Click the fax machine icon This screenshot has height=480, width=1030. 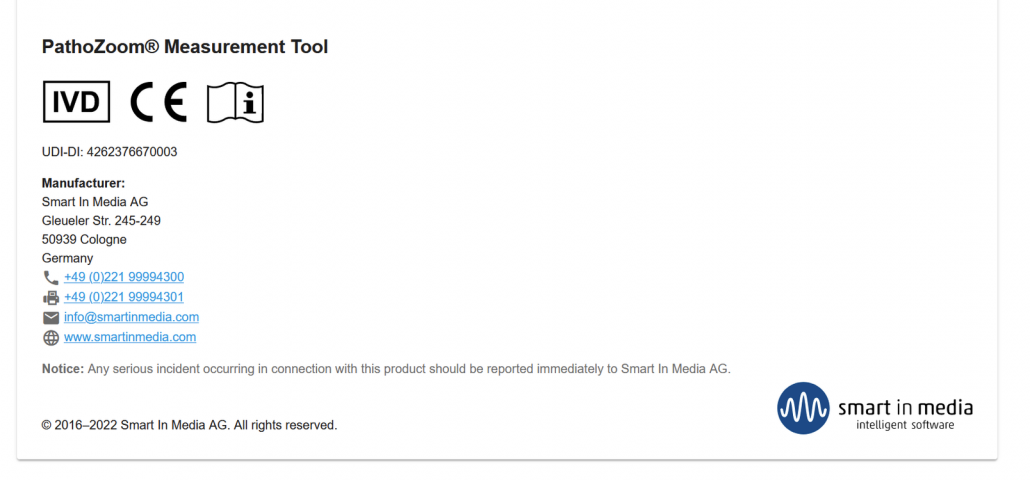[51, 298]
